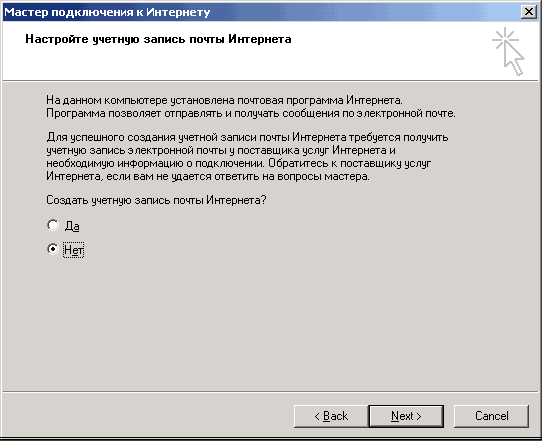The width and height of the screenshot is (542, 441).
Task: Close the wizard with the X button
Action: [x=529, y=12]
